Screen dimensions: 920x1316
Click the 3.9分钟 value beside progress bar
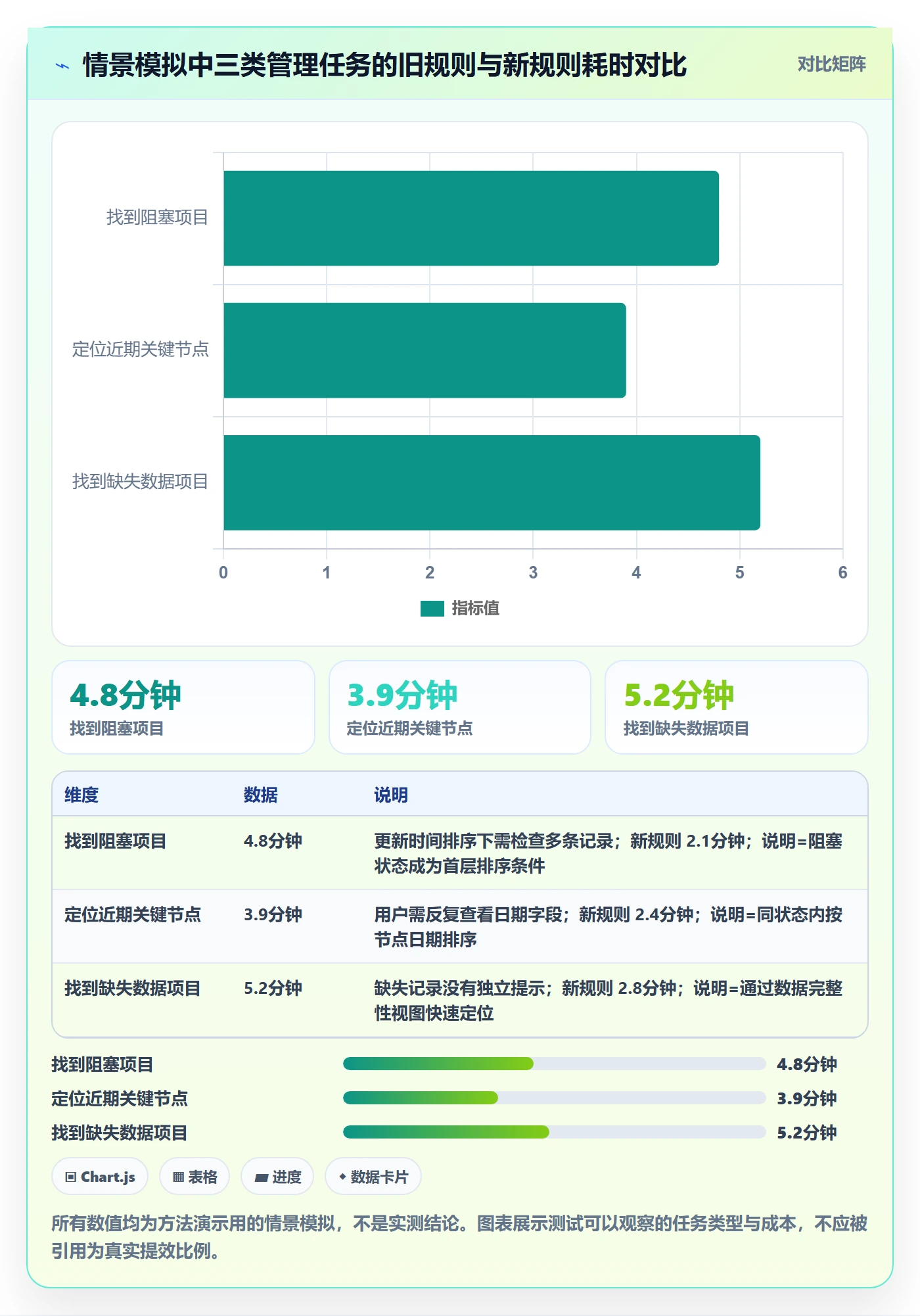(807, 1098)
